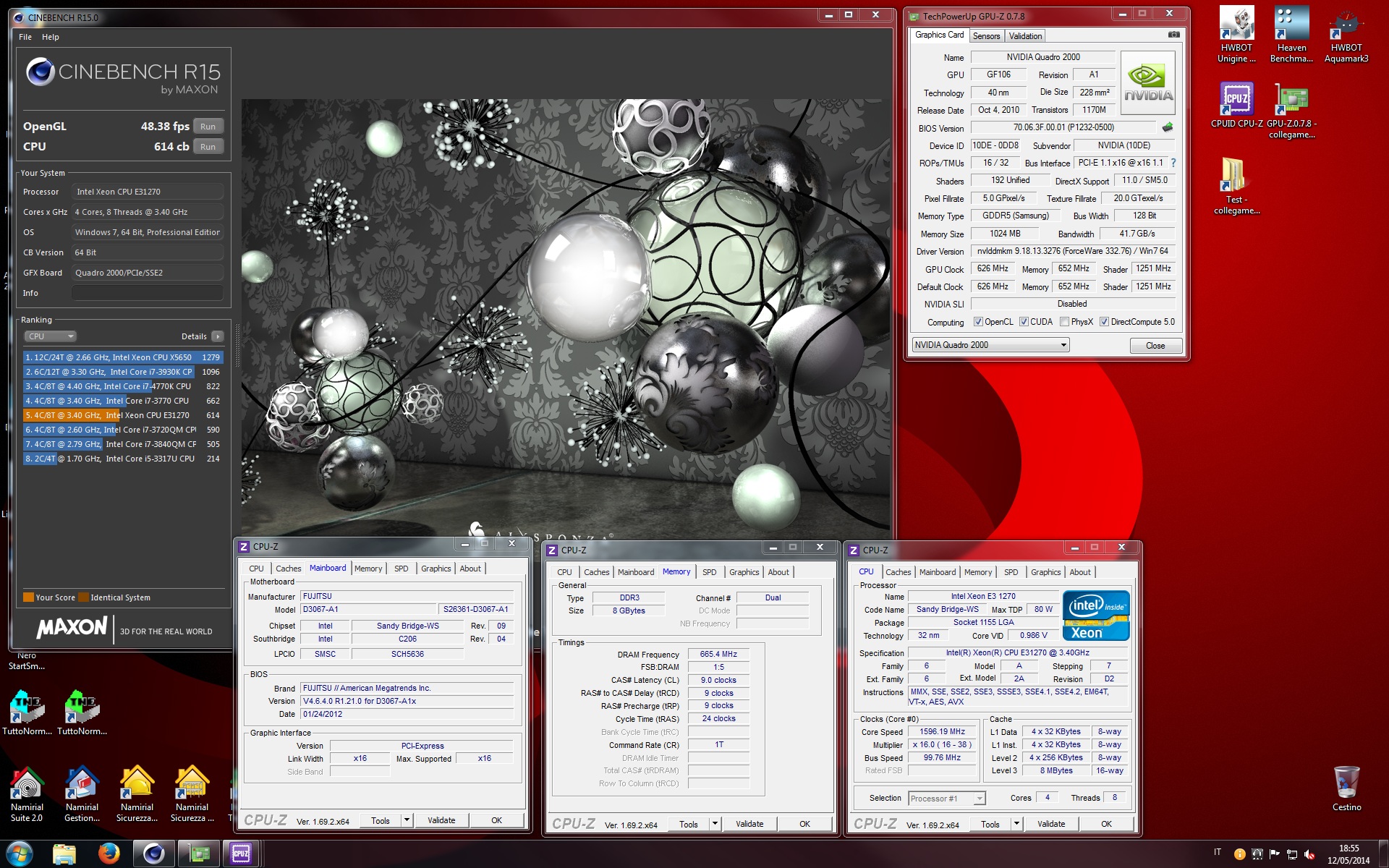Image resolution: width=1389 pixels, height=868 pixels.
Task: Open Cinebench ranking CPU dropdown
Action: (51, 336)
